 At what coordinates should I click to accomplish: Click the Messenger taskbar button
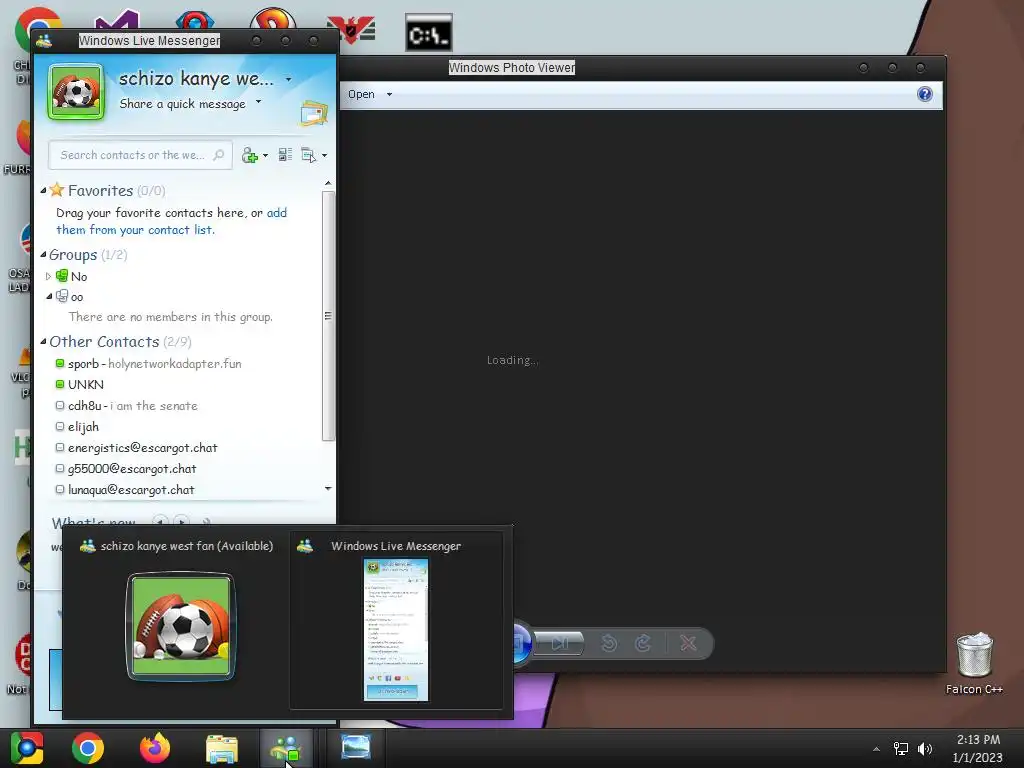coord(287,748)
